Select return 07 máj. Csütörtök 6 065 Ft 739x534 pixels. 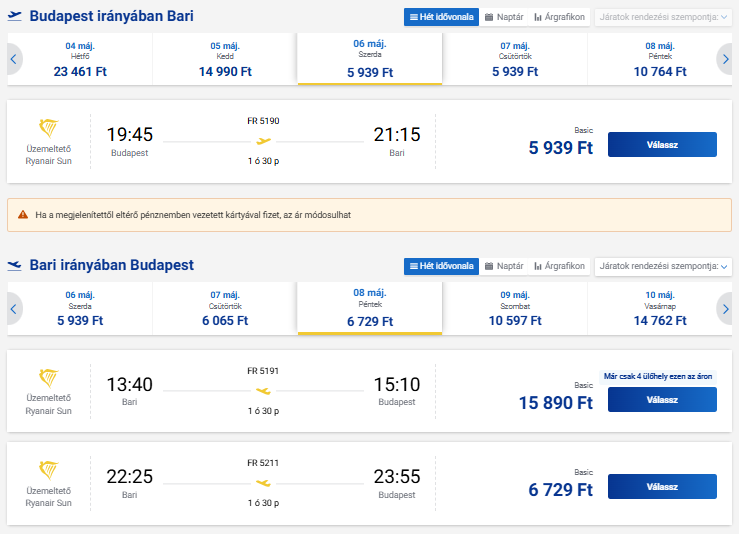click(x=225, y=308)
